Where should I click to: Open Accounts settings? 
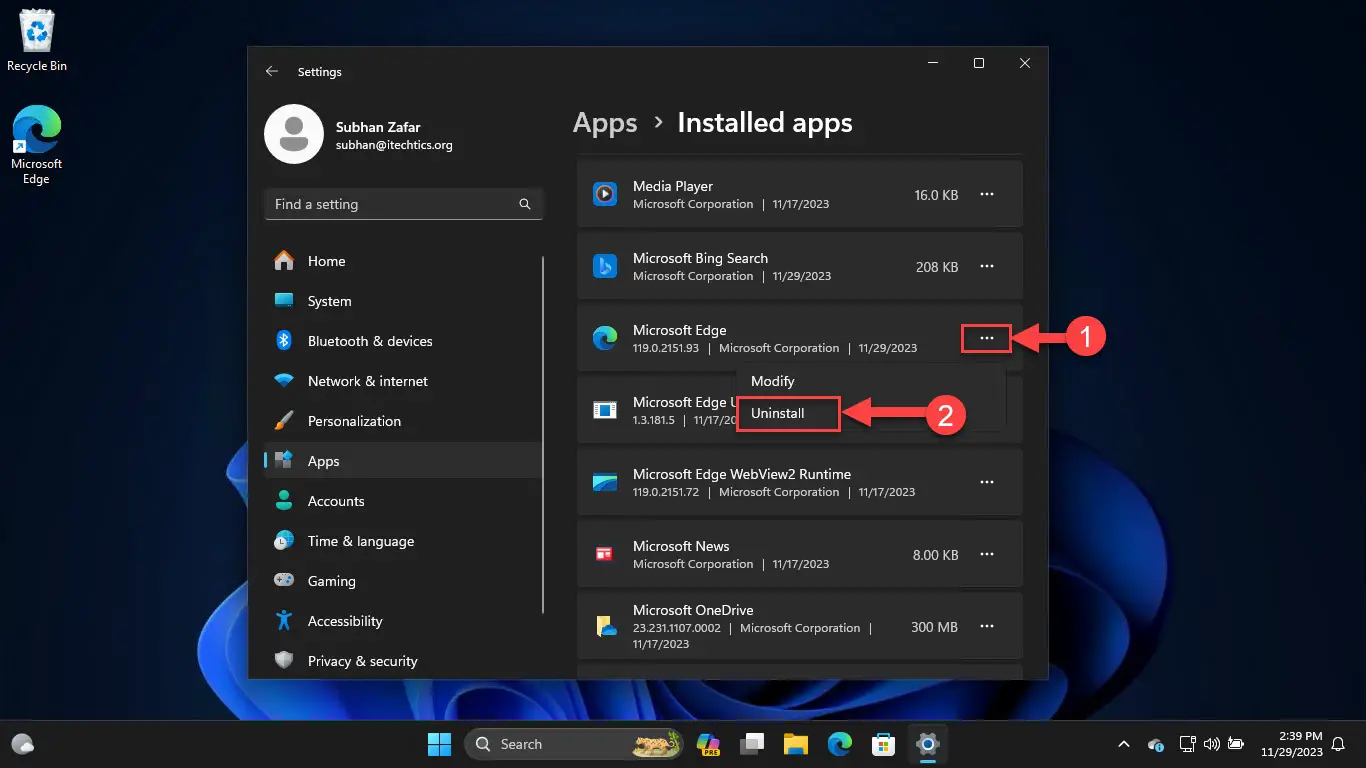[x=403, y=501]
